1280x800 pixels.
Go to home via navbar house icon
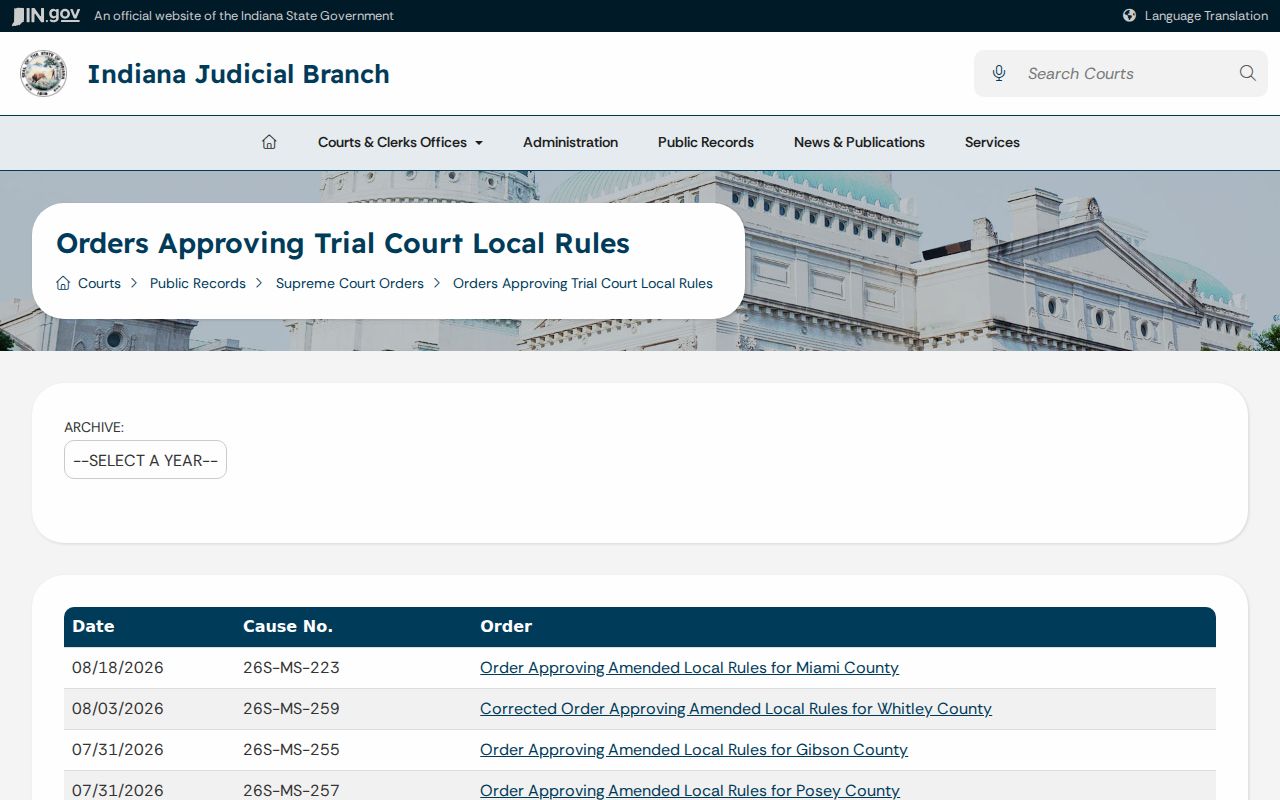[x=269, y=142]
